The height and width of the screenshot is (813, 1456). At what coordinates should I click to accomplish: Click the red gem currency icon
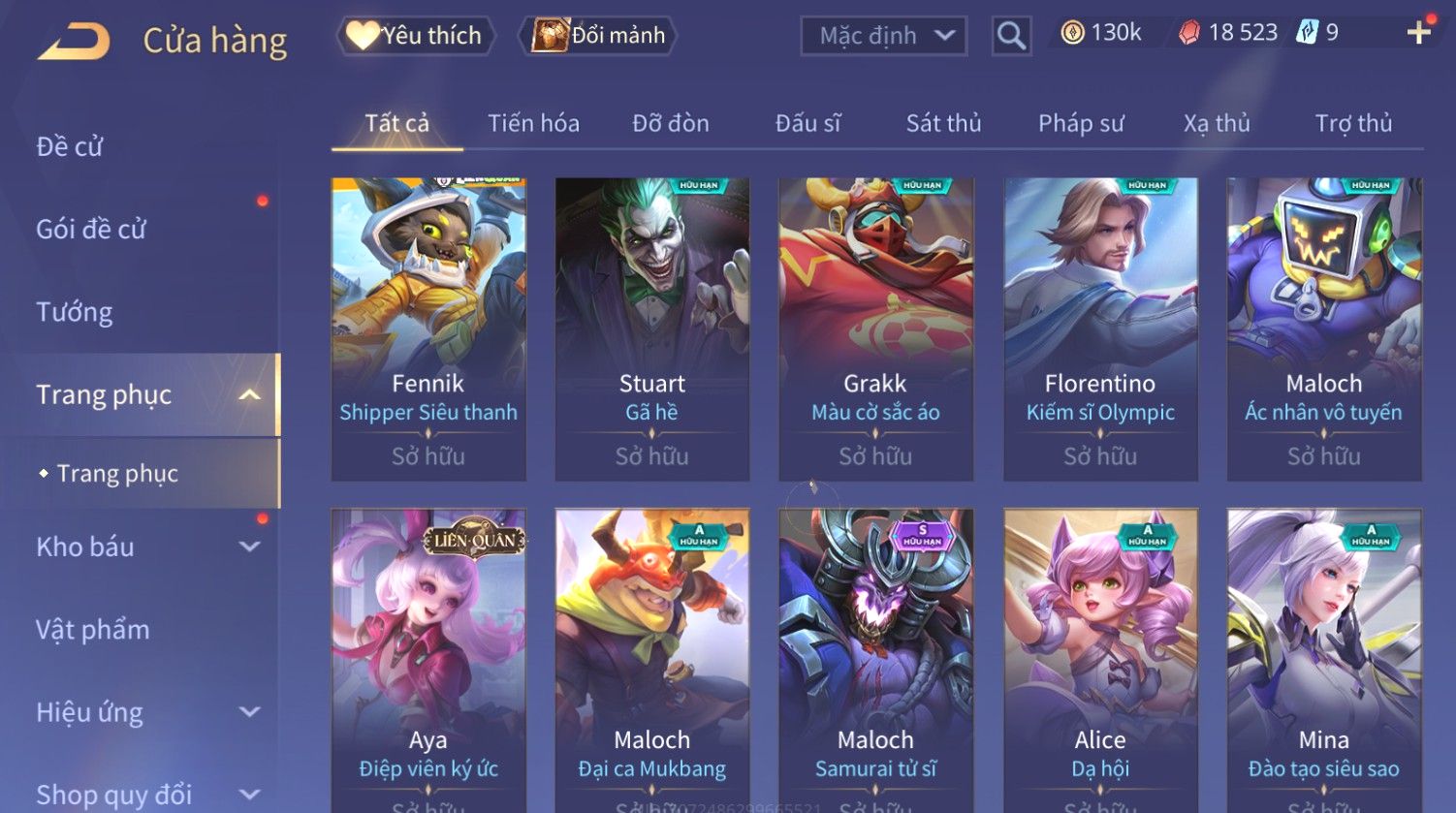click(1189, 34)
